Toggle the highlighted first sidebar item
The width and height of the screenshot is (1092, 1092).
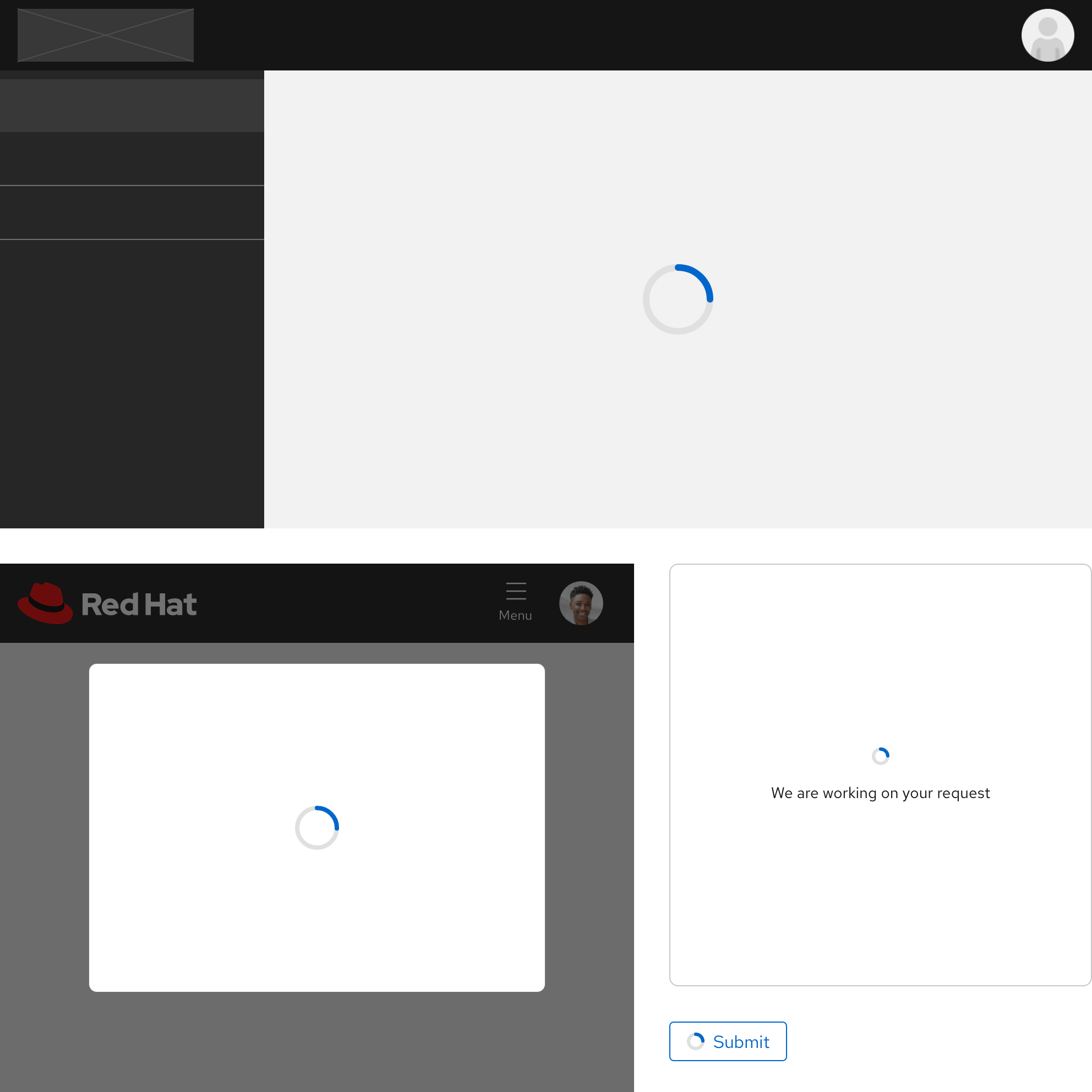click(x=131, y=105)
